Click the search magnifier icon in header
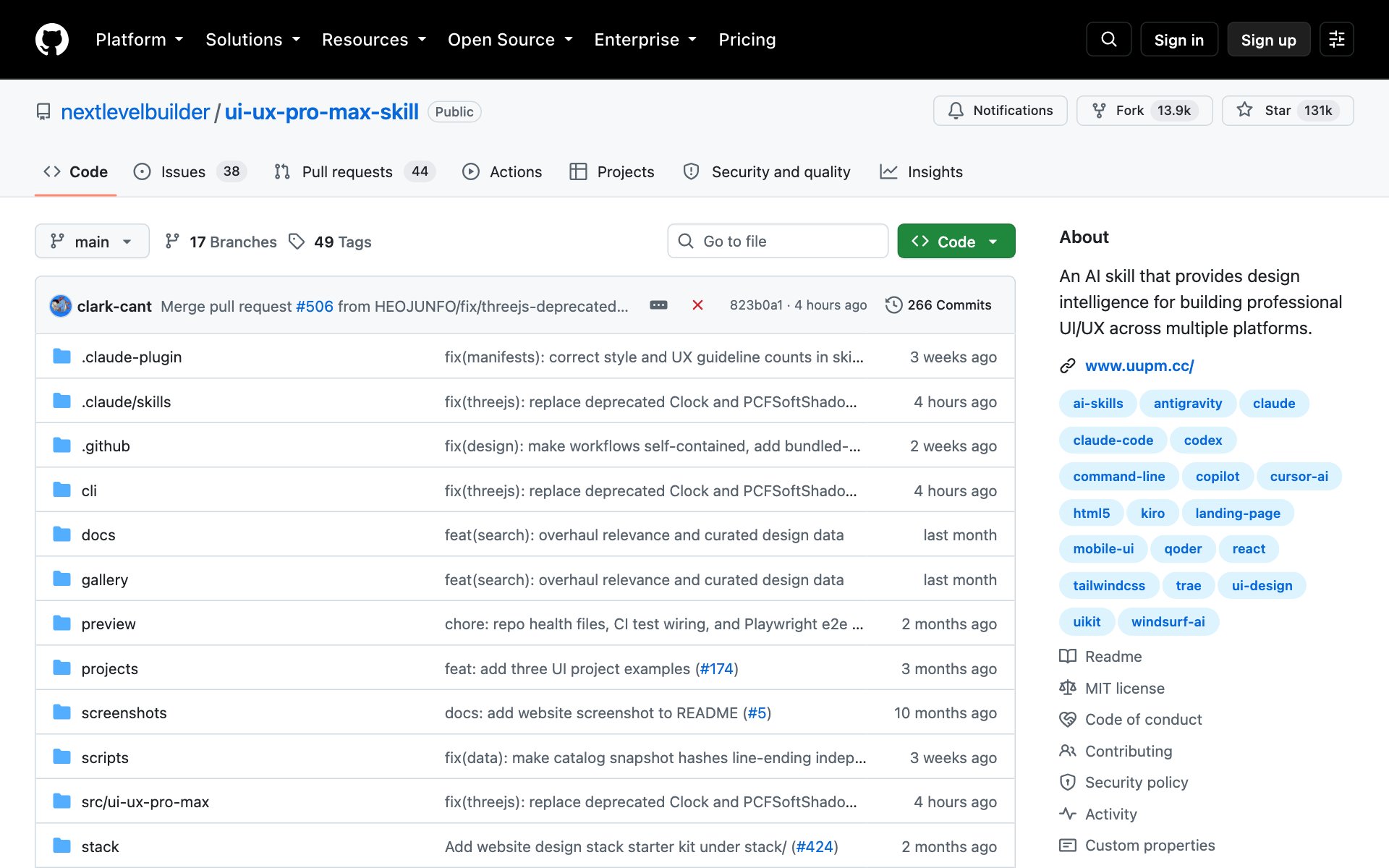The height and width of the screenshot is (868, 1389). 1108,39
